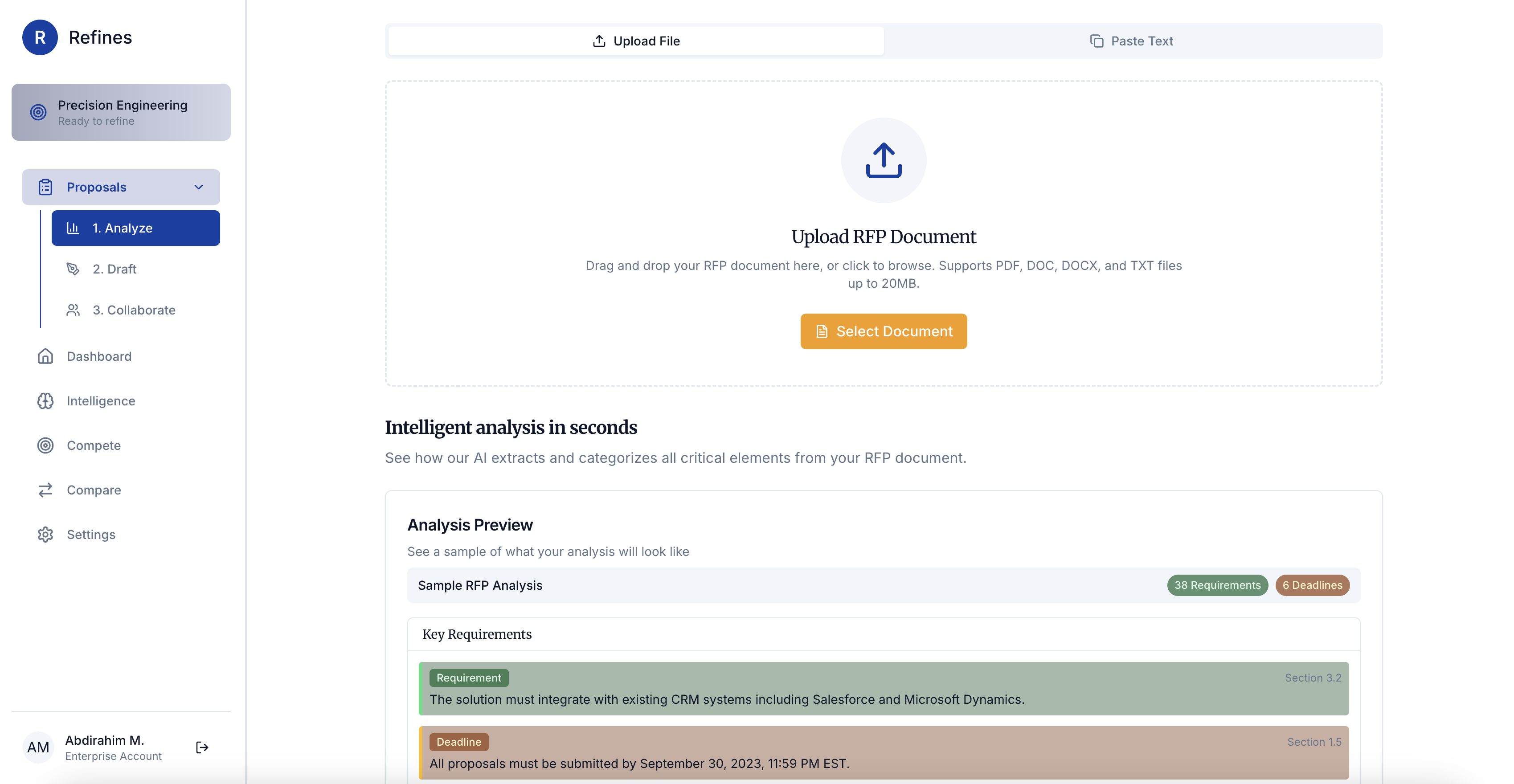Go to the 1. Analyze step
This screenshot has height=784, width=1514.
[x=135, y=228]
